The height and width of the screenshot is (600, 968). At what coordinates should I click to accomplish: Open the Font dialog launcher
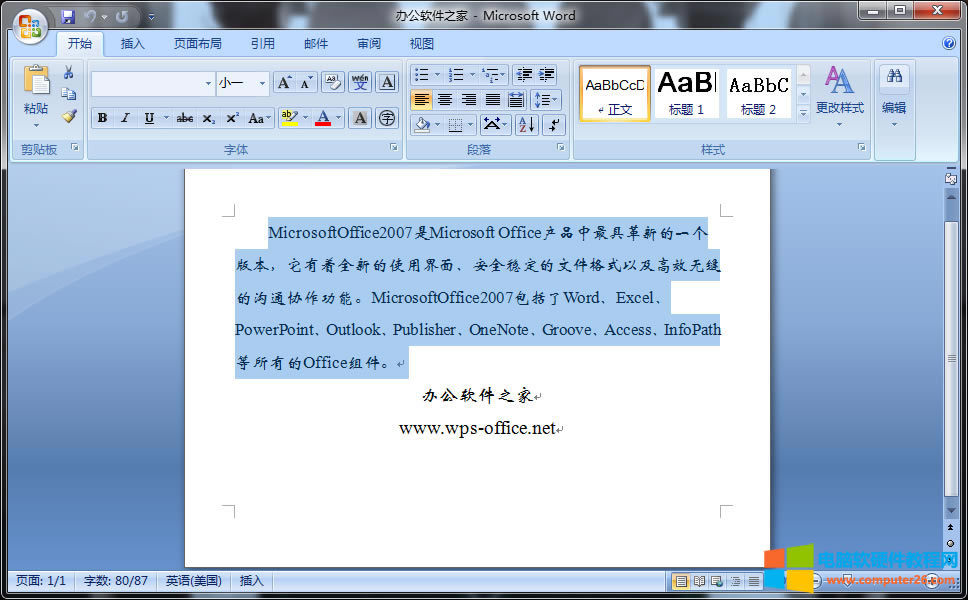394,147
